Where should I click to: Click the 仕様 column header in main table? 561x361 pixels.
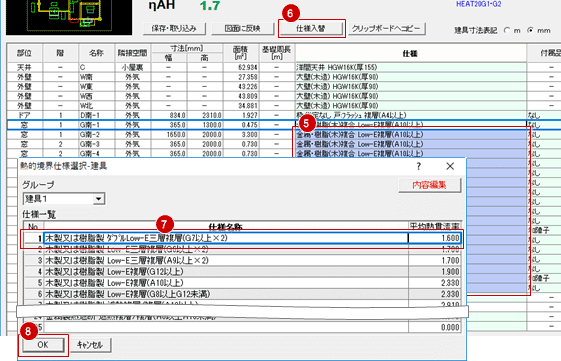pos(411,53)
